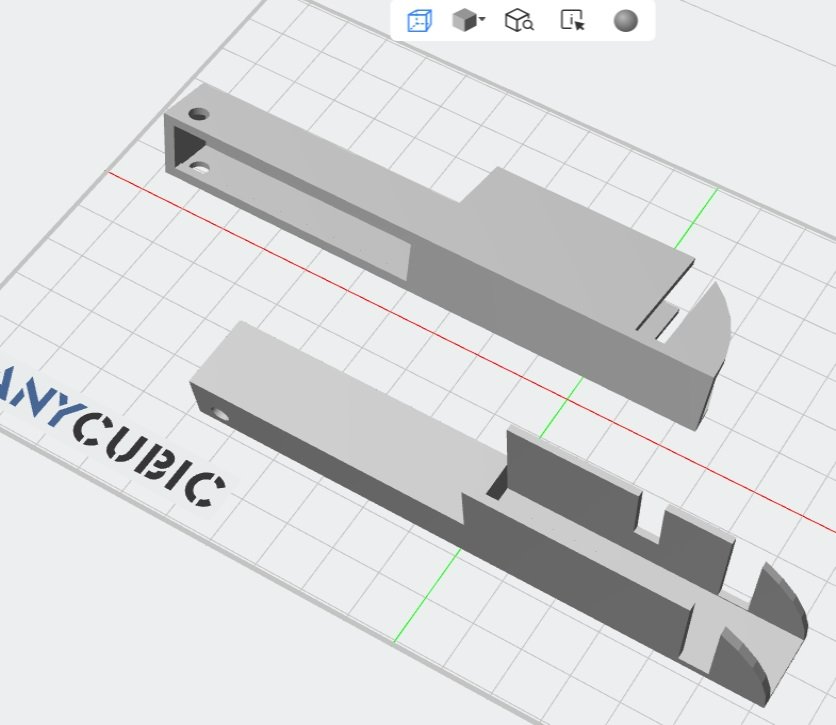This screenshot has height=725, width=836.
Task: Click the cube with magnifier icon
Action: pyautogui.click(x=519, y=21)
